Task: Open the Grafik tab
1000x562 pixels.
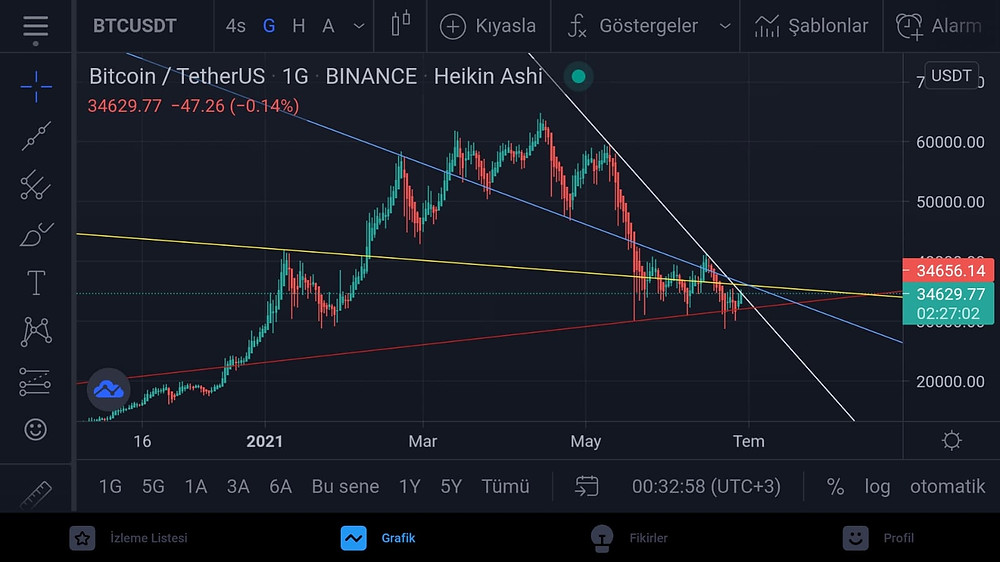Action: tap(378, 538)
